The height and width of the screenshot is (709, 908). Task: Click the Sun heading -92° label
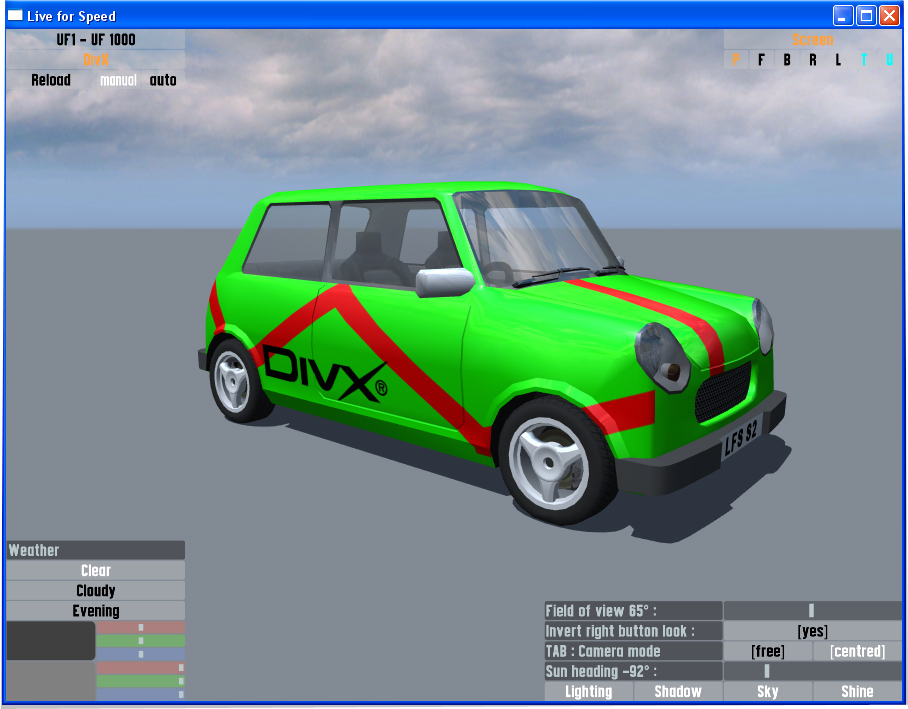pyautogui.click(x=634, y=671)
